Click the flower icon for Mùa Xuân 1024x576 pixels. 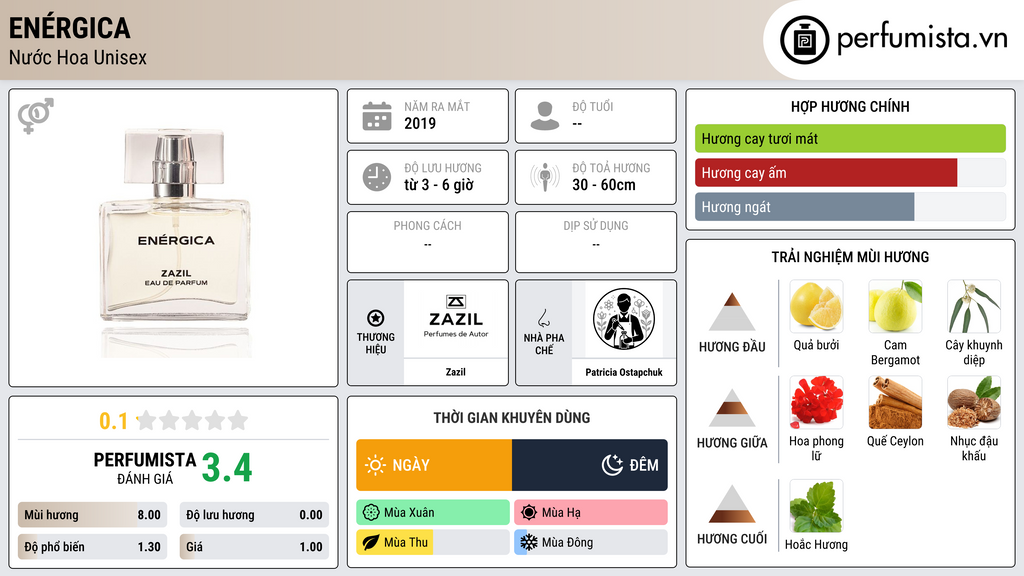[x=371, y=513]
